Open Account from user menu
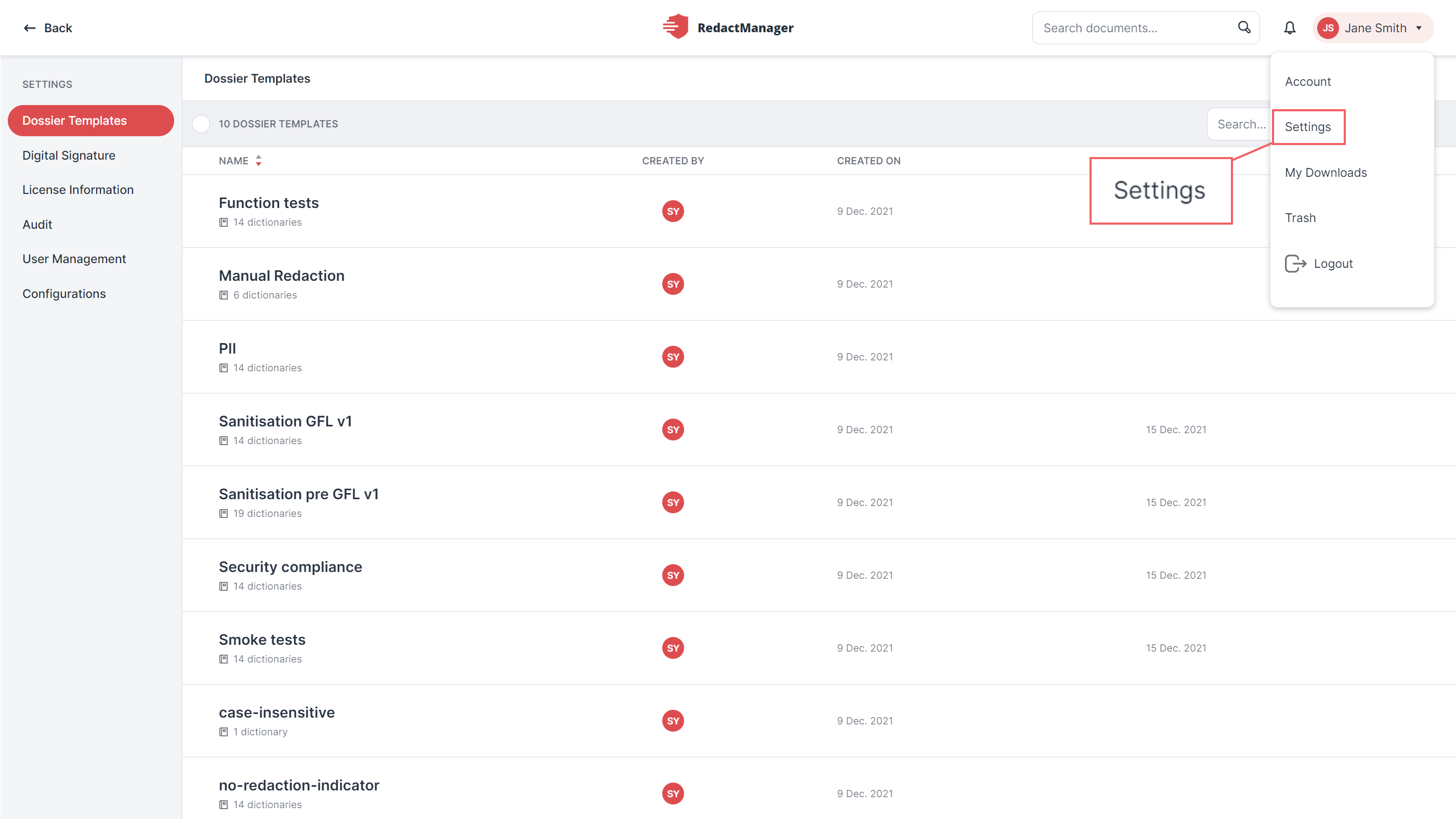This screenshot has height=819, width=1456. 1308,82
